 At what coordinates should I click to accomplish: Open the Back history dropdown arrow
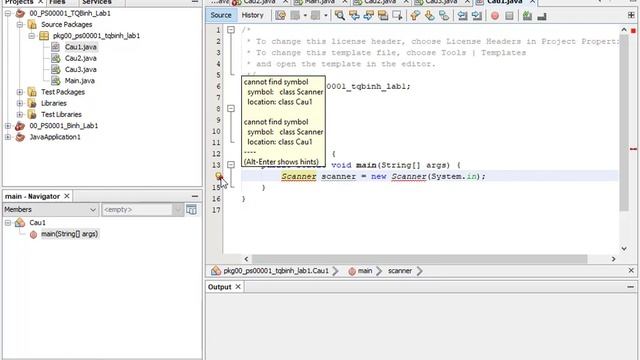click(305, 16)
